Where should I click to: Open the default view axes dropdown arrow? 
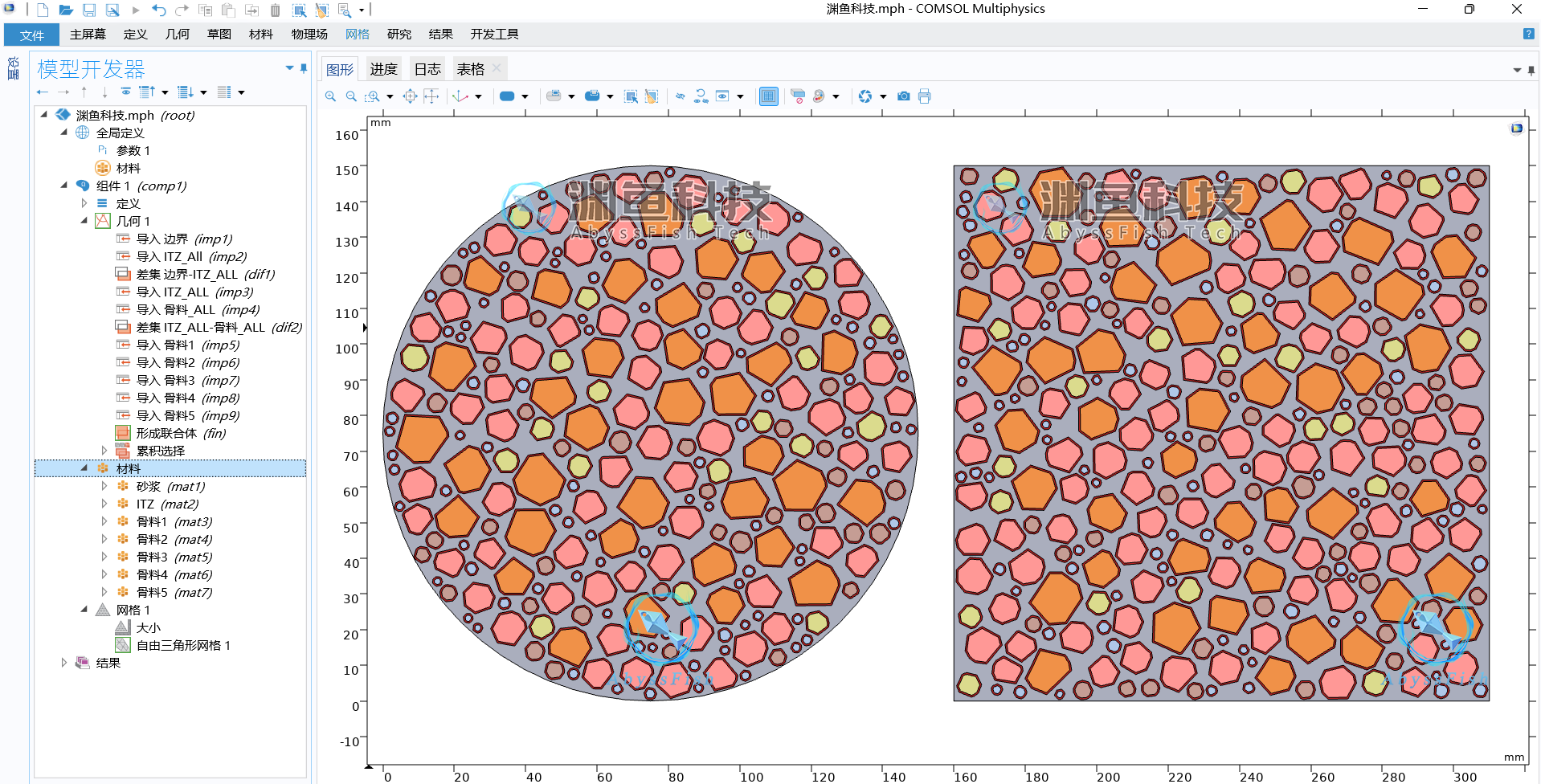pos(479,96)
